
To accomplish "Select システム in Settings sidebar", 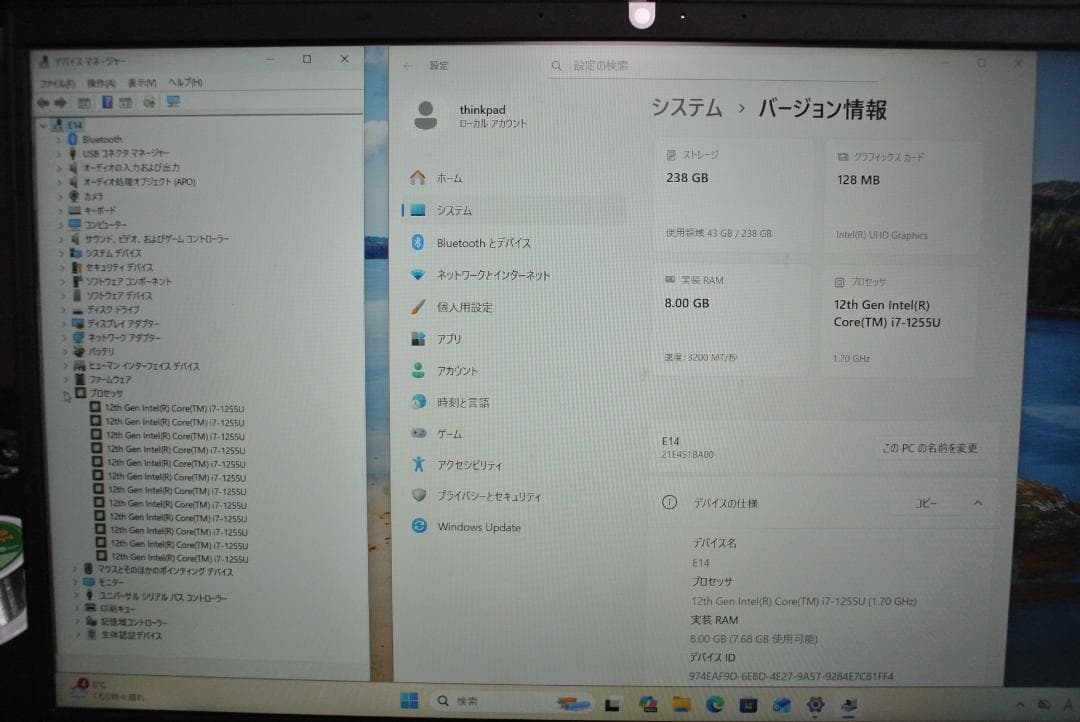I will tap(513, 210).
